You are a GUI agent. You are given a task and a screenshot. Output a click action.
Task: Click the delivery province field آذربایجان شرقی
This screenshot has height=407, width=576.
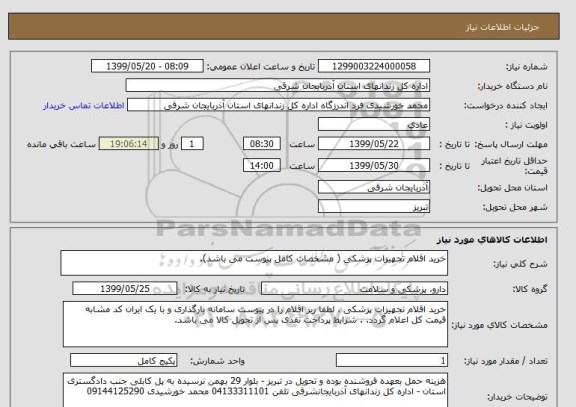(374, 187)
